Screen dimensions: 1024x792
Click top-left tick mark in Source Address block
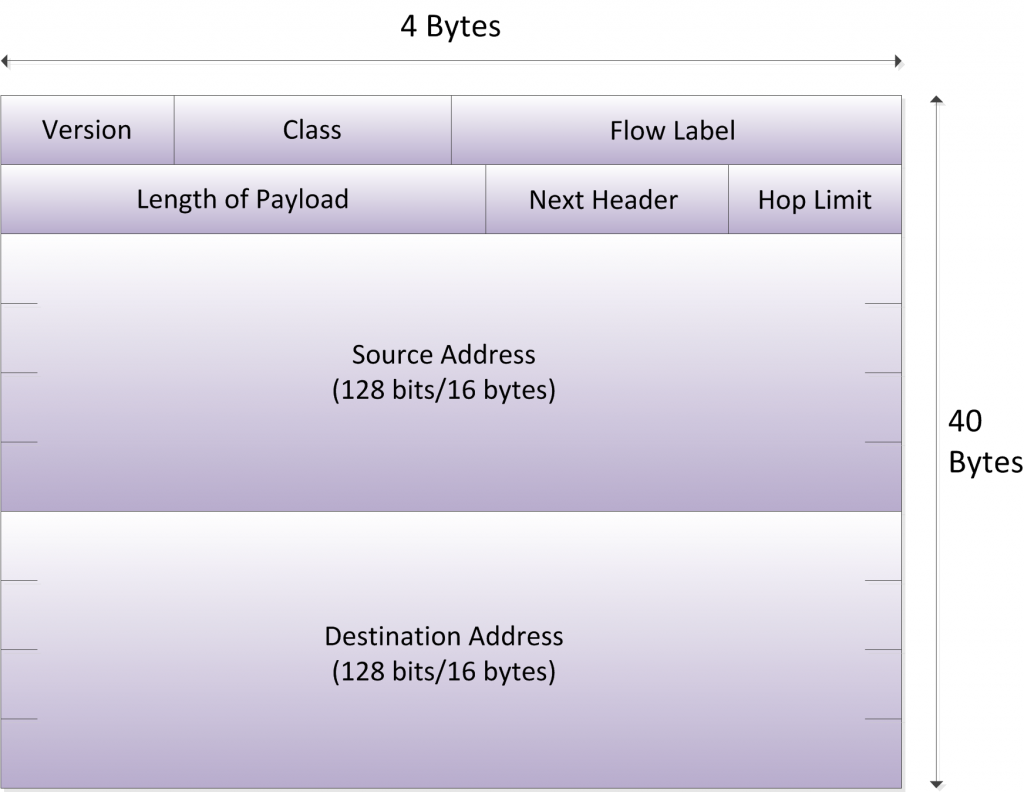point(19,303)
